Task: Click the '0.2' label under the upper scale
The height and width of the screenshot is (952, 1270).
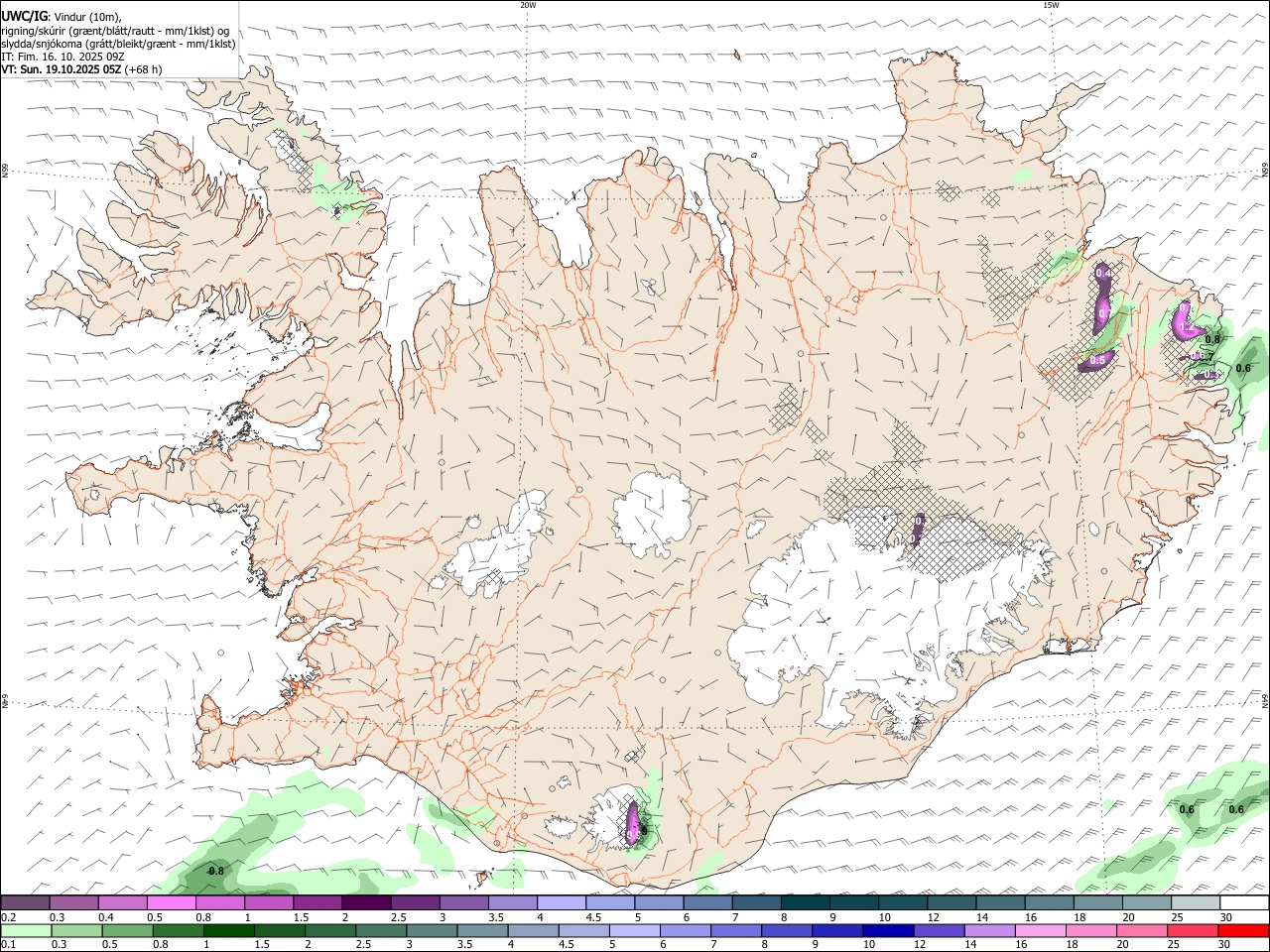Action: 8,917
